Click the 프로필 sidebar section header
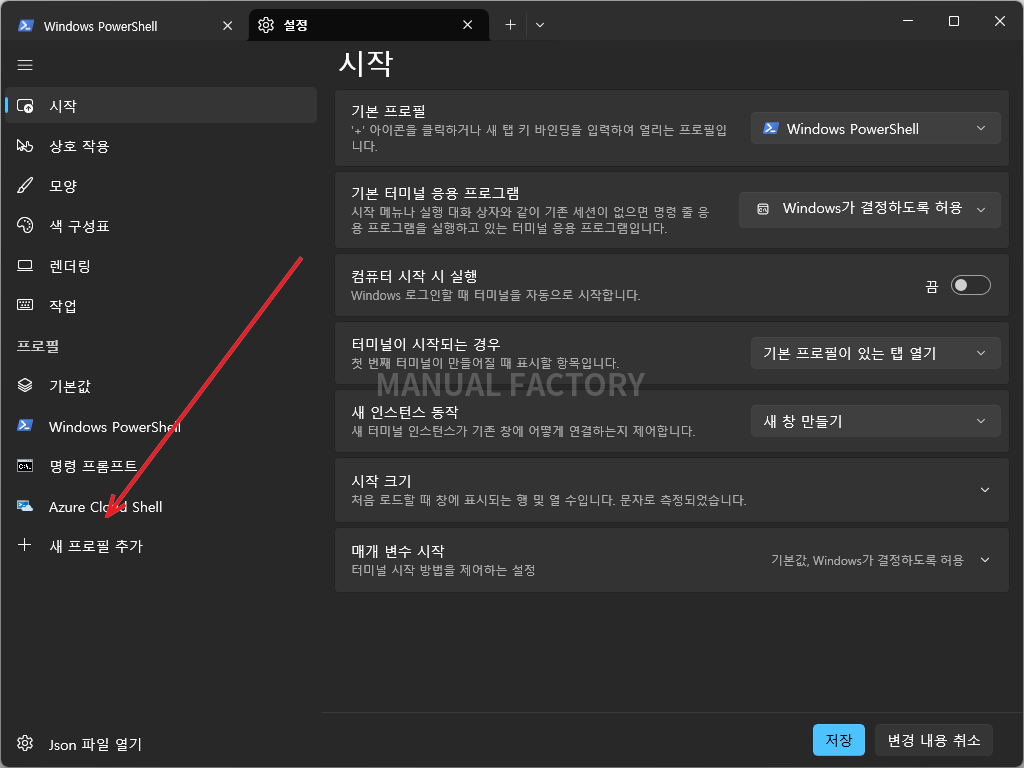The width and height of the screenshot is (1024, 768). 38,346
